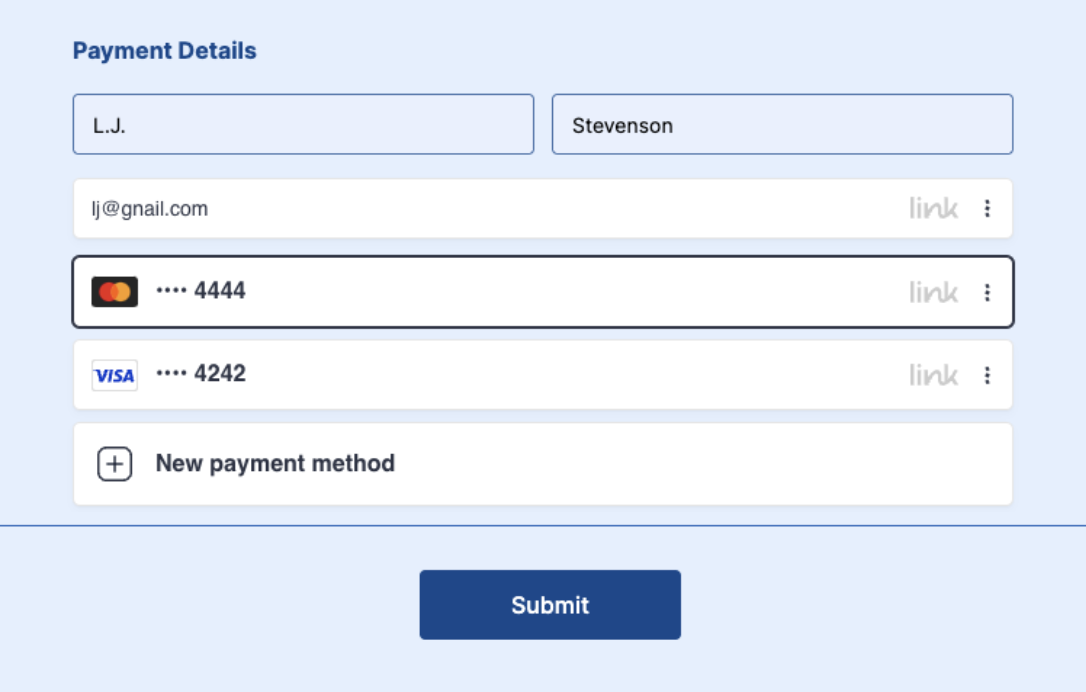Focus the first name field containing L.J.
1086x692 pixels.
(303, 125)
